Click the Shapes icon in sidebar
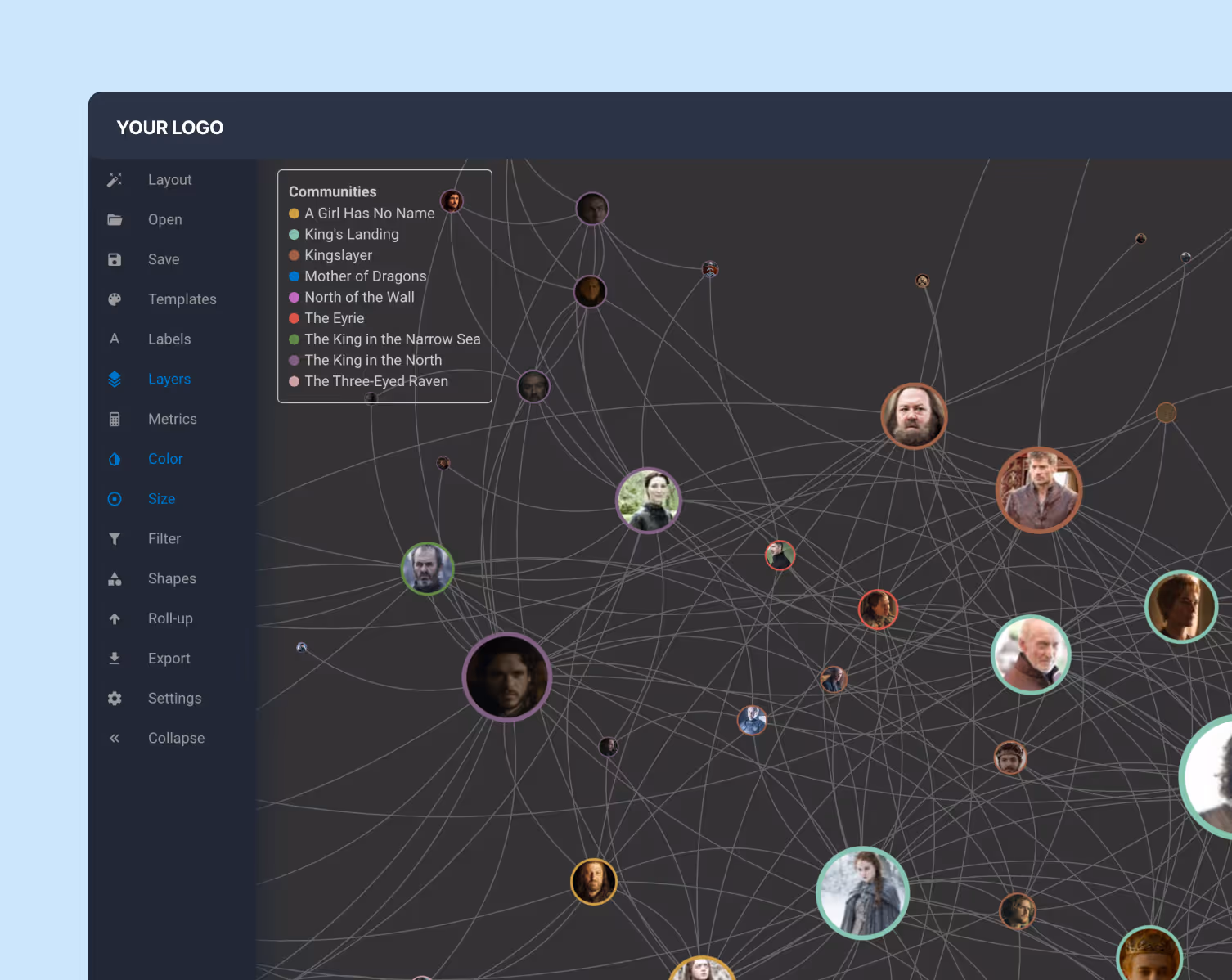This screenshot has height=980, width=1232. pyautogui.click(x=115, y=578)
